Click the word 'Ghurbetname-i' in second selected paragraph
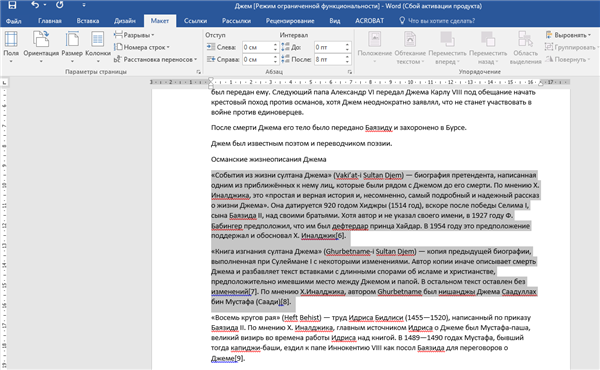This screenshot has height=370, width=600. point(350,251)
